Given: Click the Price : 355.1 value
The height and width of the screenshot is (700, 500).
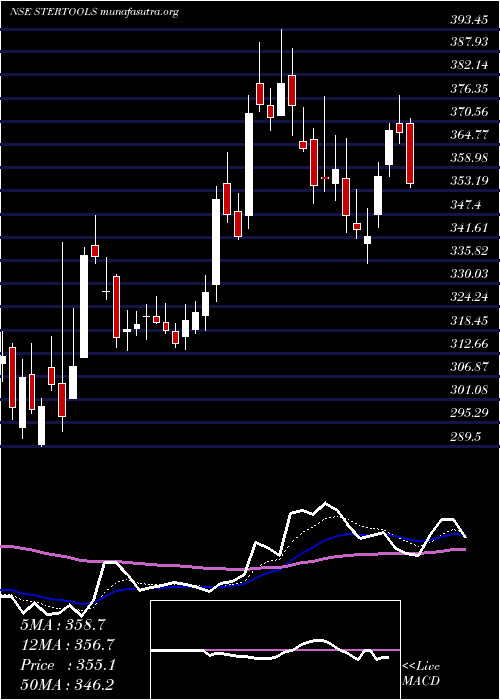Looking at the screenshot, I should [x=67, y=665].
